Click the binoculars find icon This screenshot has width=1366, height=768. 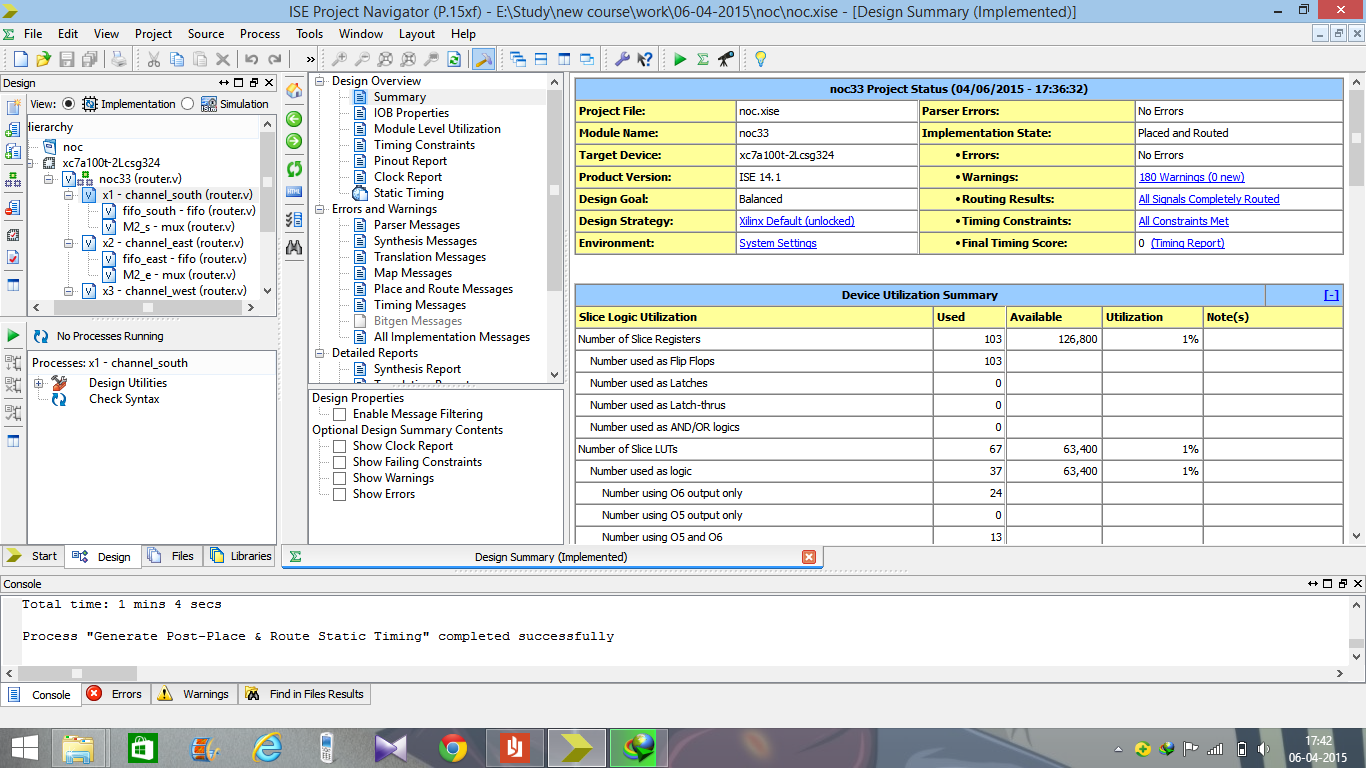click(294, 247)
